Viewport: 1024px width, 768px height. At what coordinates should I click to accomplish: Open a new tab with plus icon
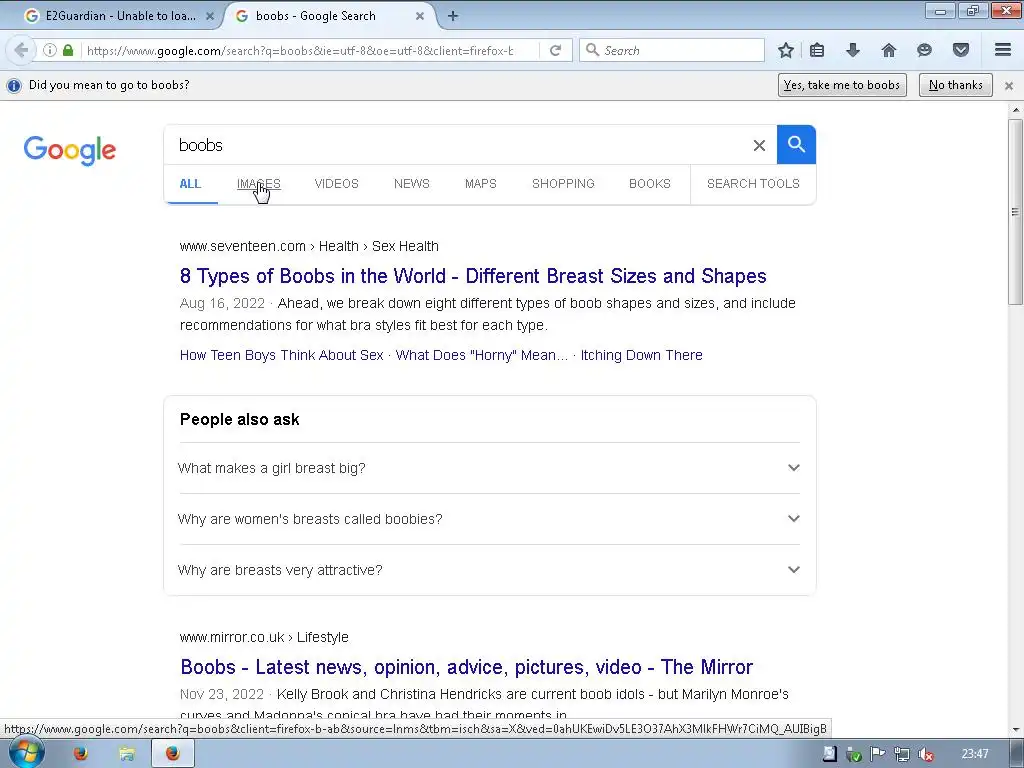pyautogui.click(x=453, y=16)
